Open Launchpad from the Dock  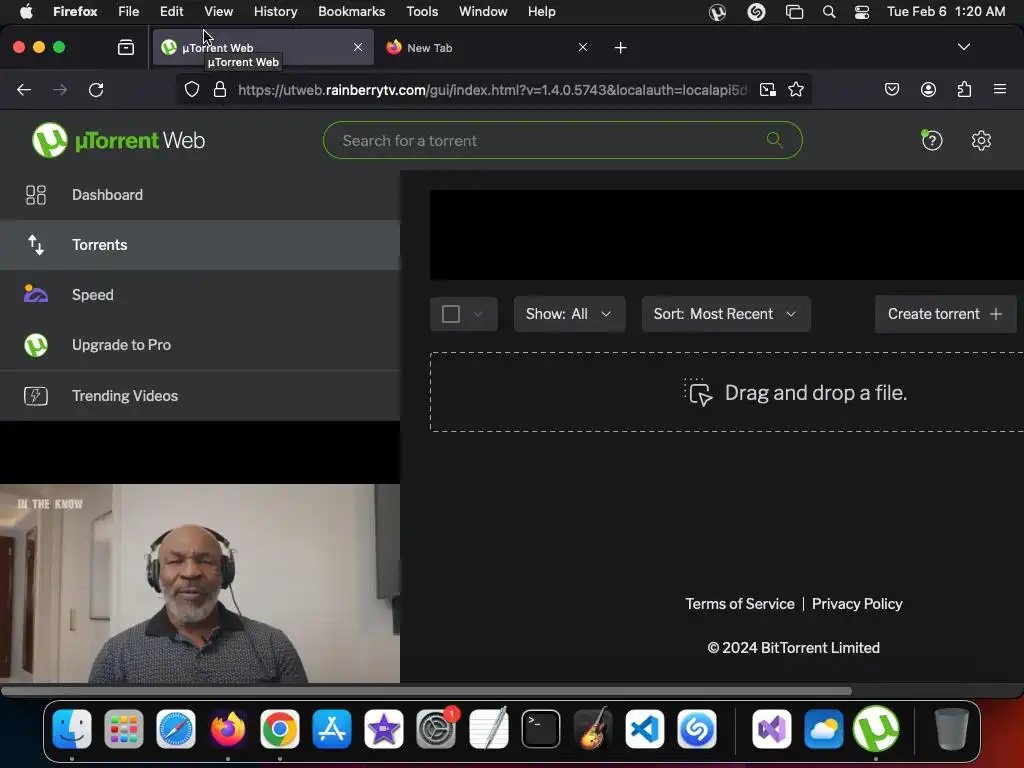(123, 729)
